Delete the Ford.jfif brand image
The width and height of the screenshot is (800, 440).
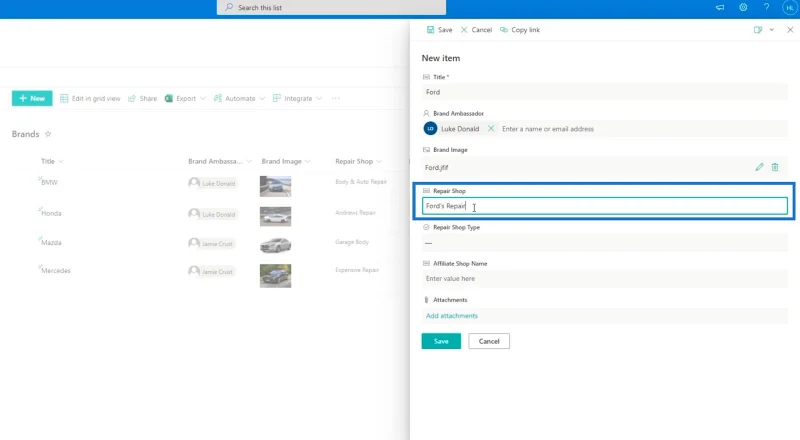pyautogui.click(x=775, y=167)
